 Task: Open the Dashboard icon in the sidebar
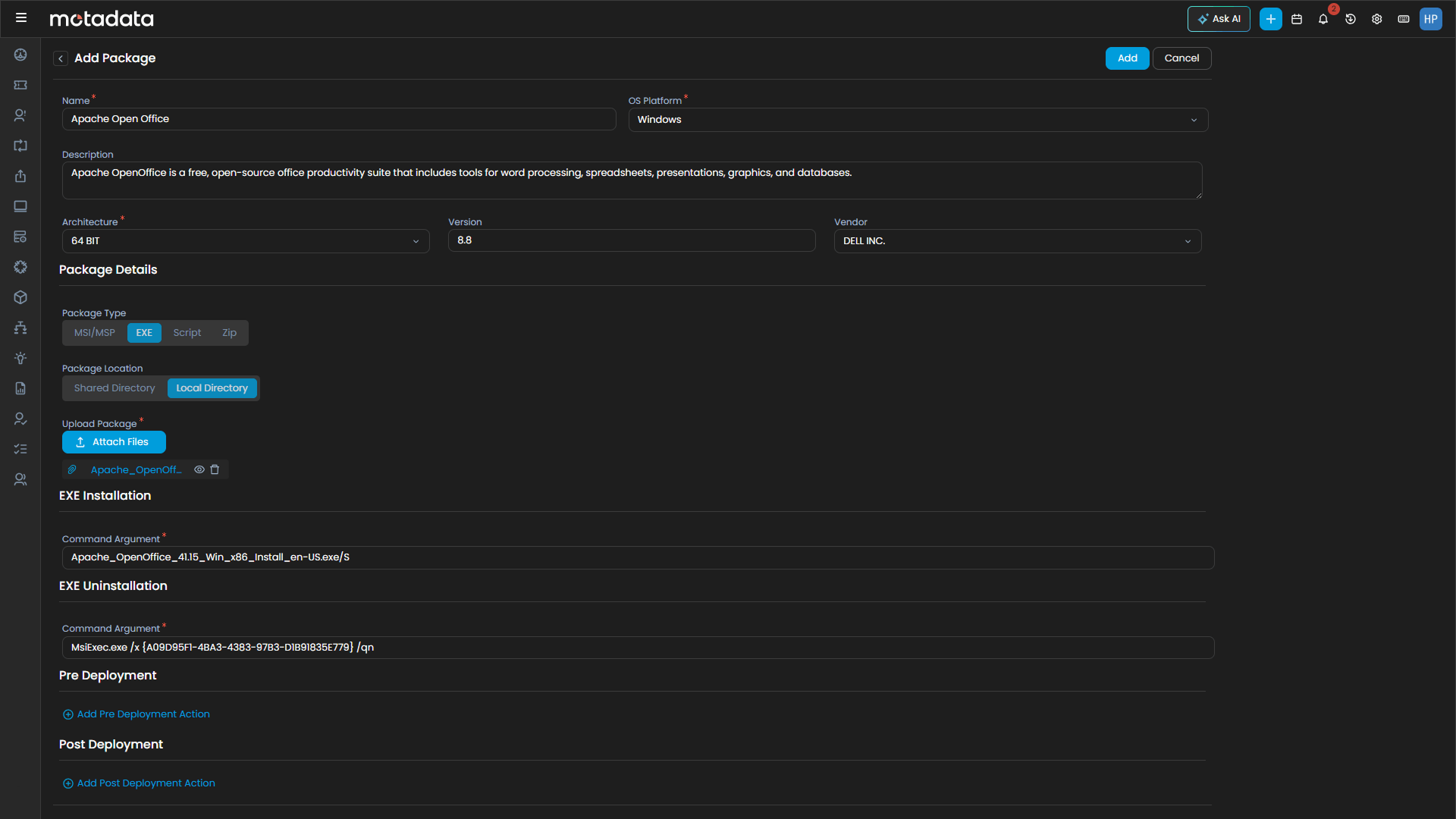pos(20,55)
